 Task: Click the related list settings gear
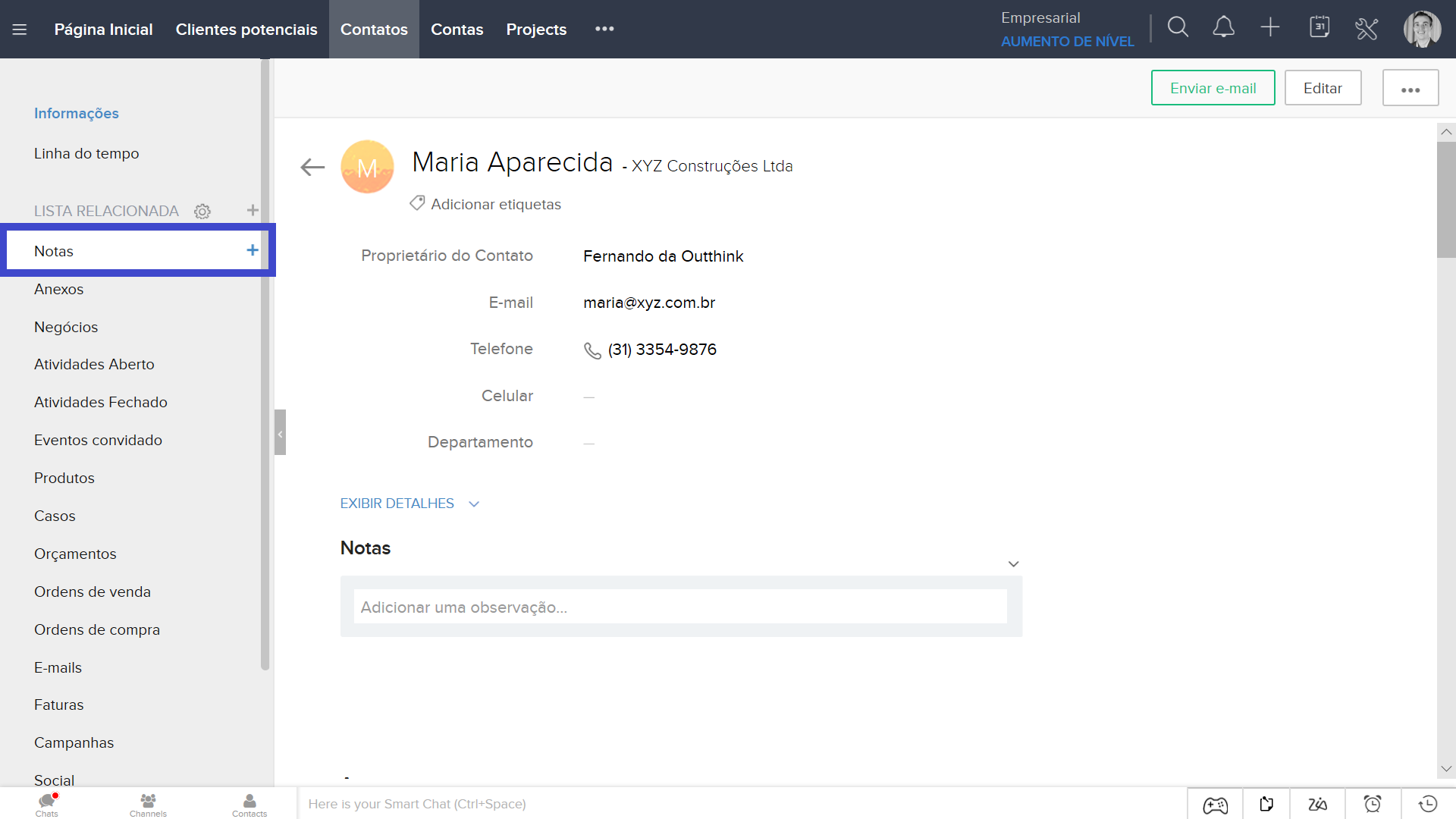pos(202,212)
